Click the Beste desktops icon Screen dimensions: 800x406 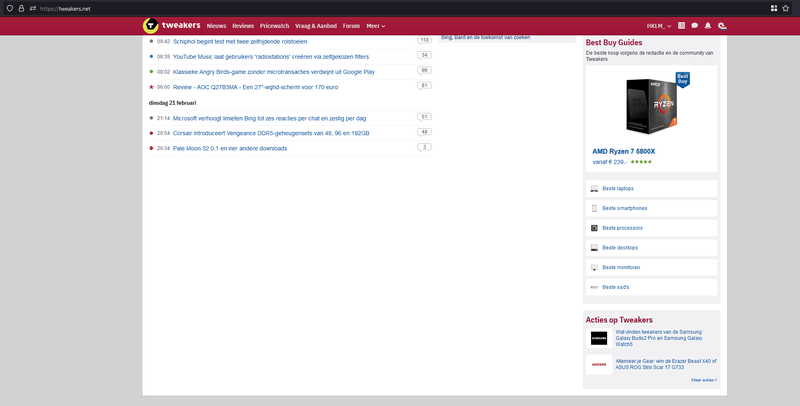point(594,248)
